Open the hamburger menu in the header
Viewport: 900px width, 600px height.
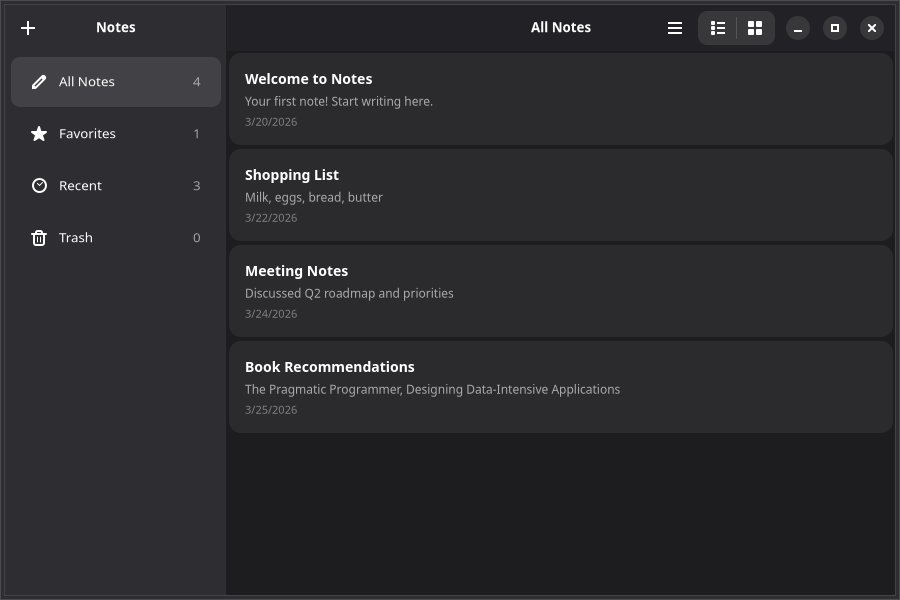(x=675, y=27)
